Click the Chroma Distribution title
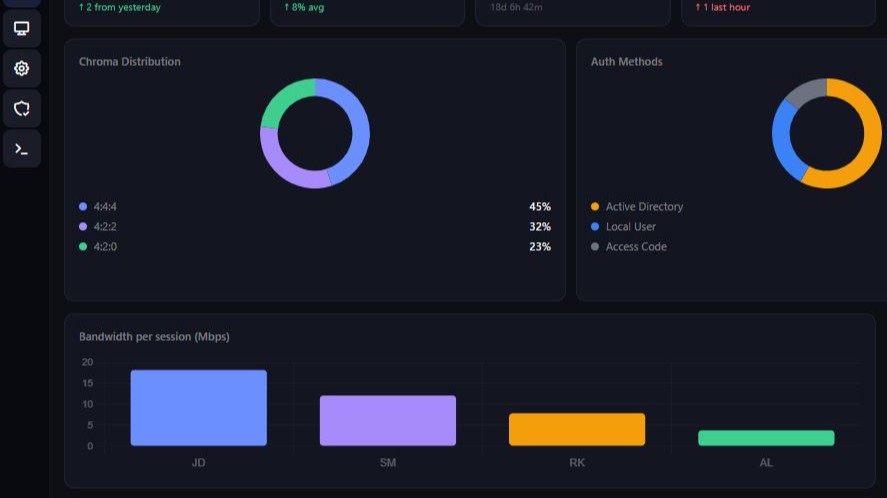 point(130,62)
